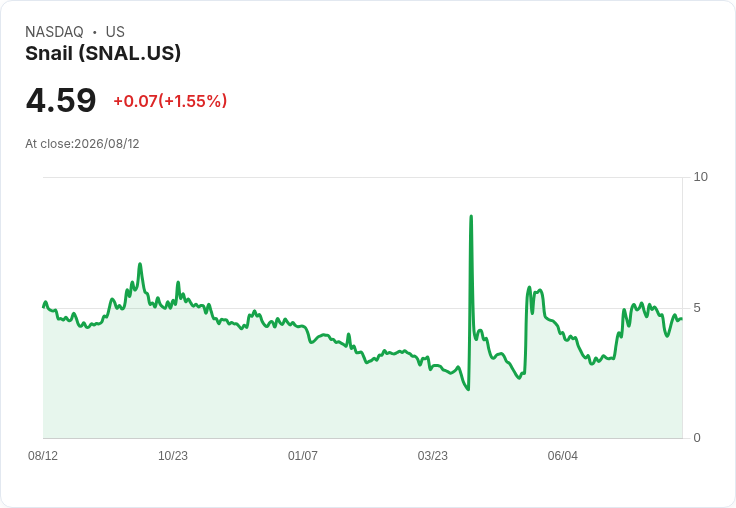Viewport: 736px width, 508px height.
Task: Select the NASDAQ exchange label
Action: (x=54, y=32)
